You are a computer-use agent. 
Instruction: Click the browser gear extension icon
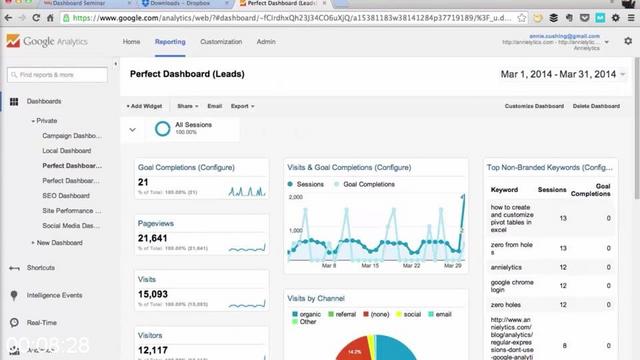point(616,18)
